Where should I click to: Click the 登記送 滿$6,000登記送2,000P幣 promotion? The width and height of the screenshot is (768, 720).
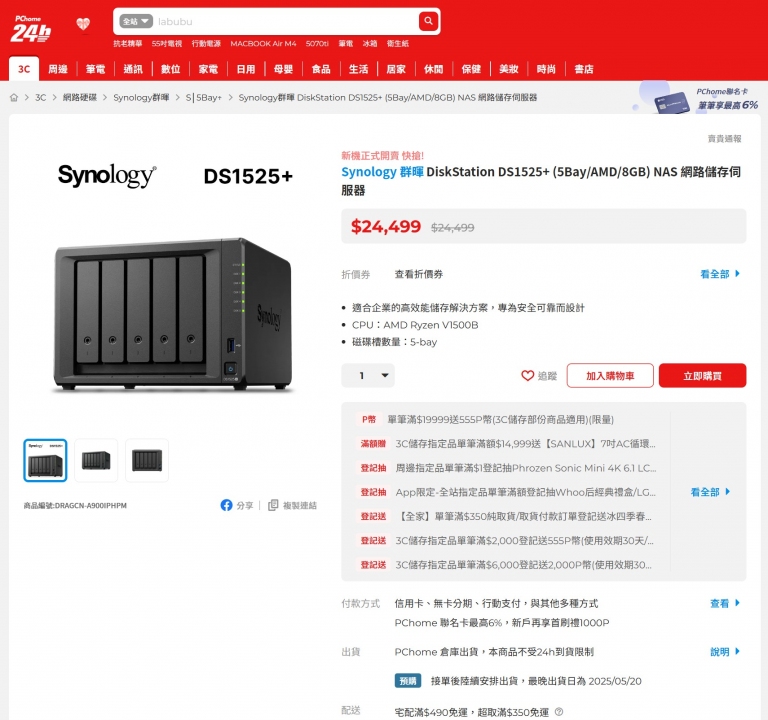pyautogui.click(x=506, y=565)
